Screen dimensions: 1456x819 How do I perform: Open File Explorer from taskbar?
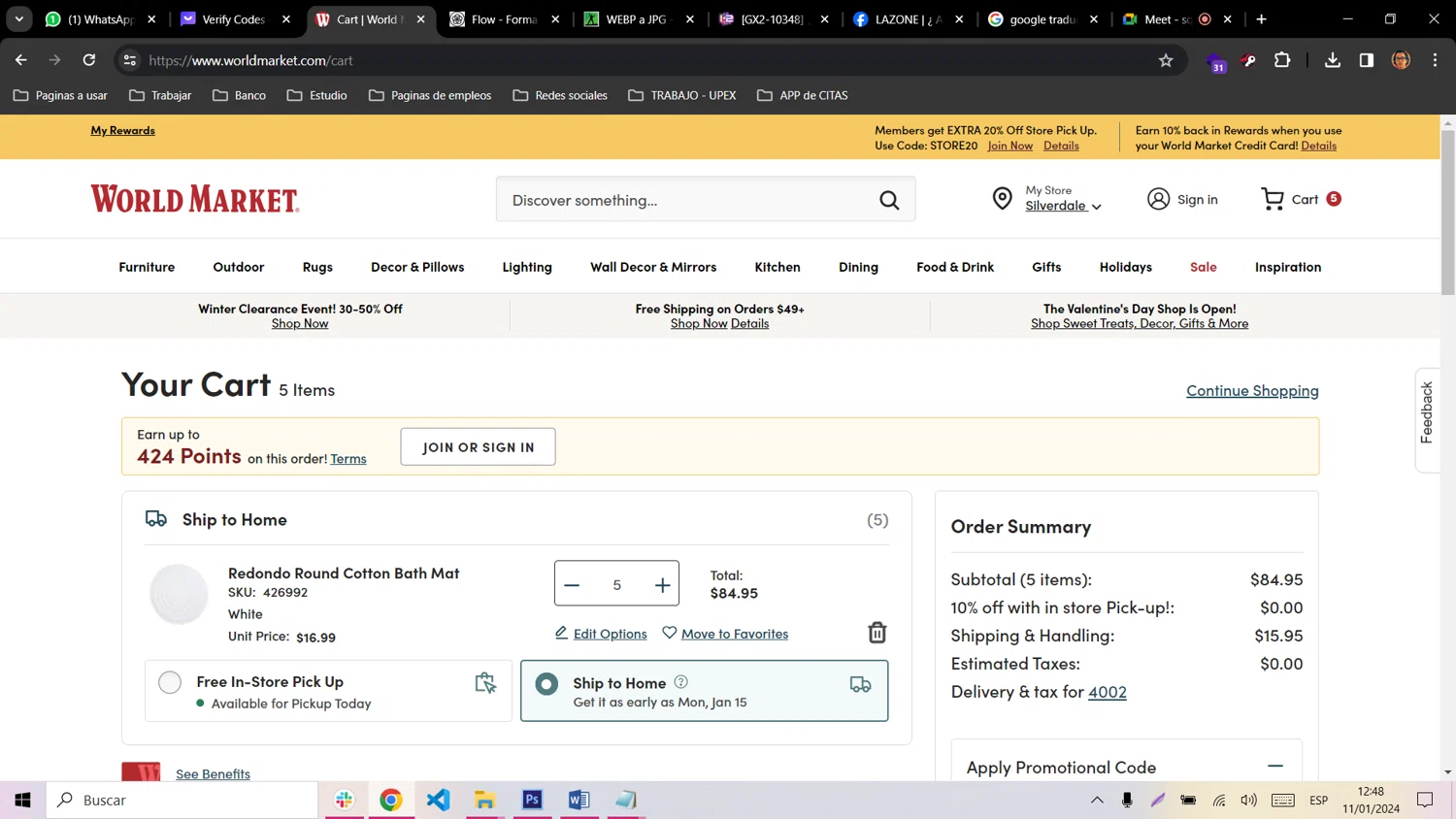(484, 800)
